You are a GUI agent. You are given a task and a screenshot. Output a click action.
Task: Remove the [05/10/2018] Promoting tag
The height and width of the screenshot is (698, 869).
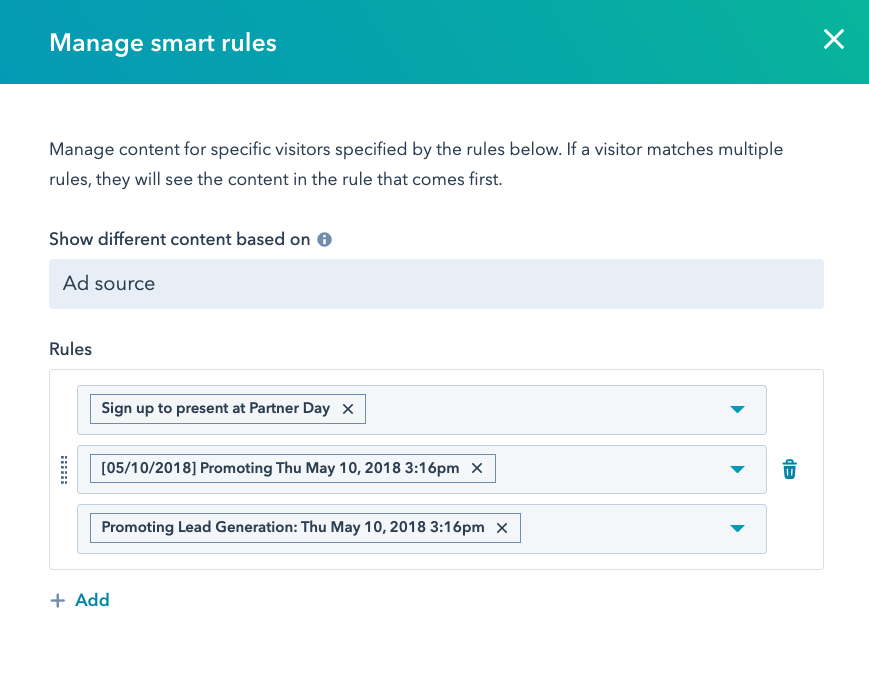(477, 468)
